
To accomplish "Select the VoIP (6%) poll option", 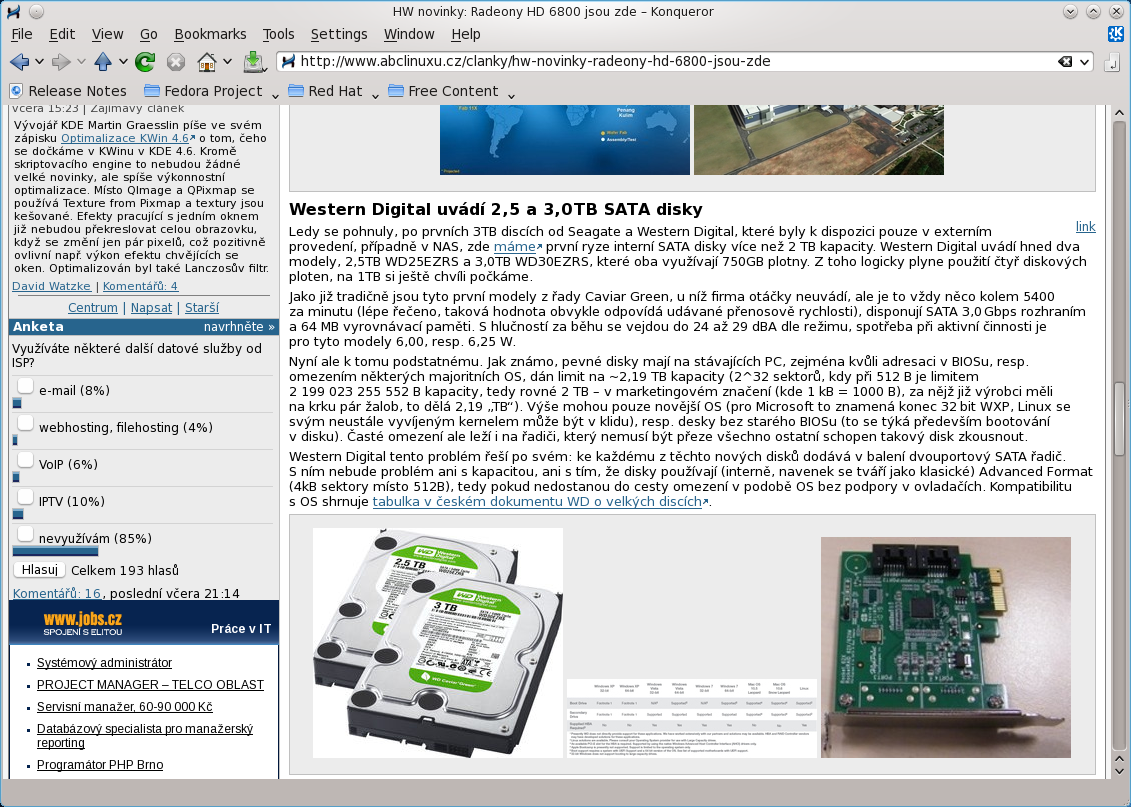I will point(25,460).
